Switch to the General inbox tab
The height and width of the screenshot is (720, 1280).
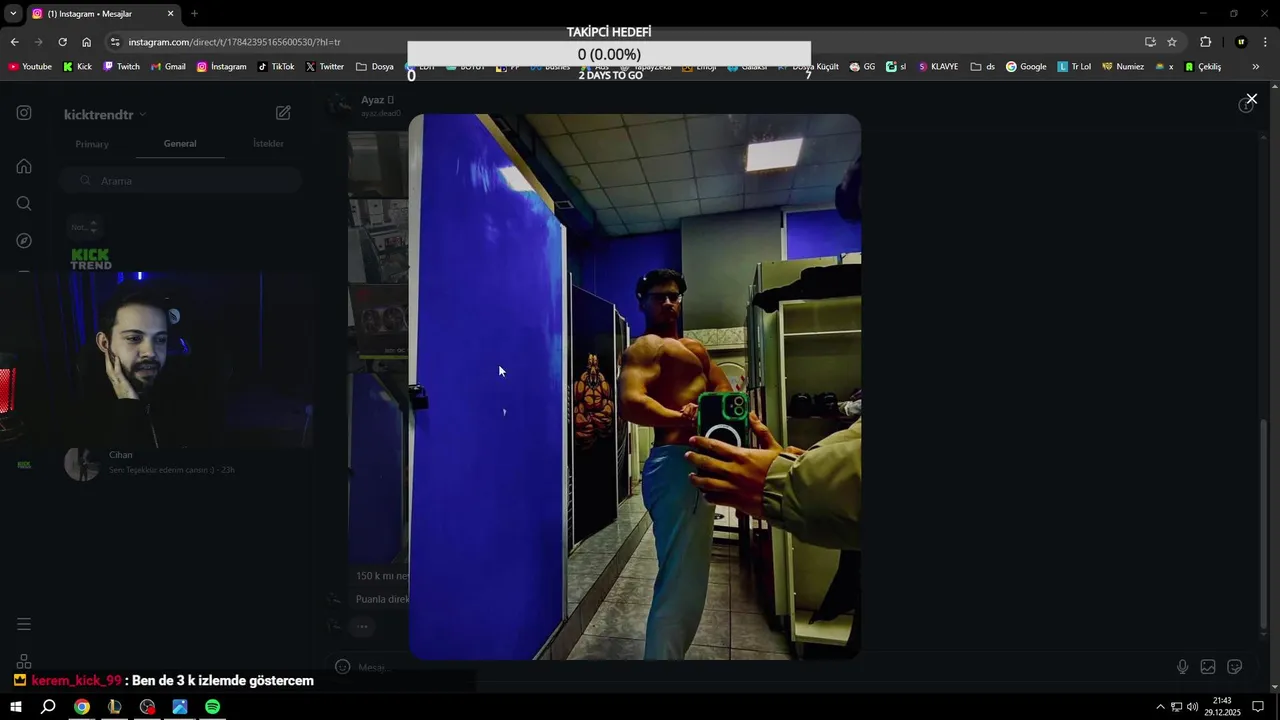click(x=180, y=143)
